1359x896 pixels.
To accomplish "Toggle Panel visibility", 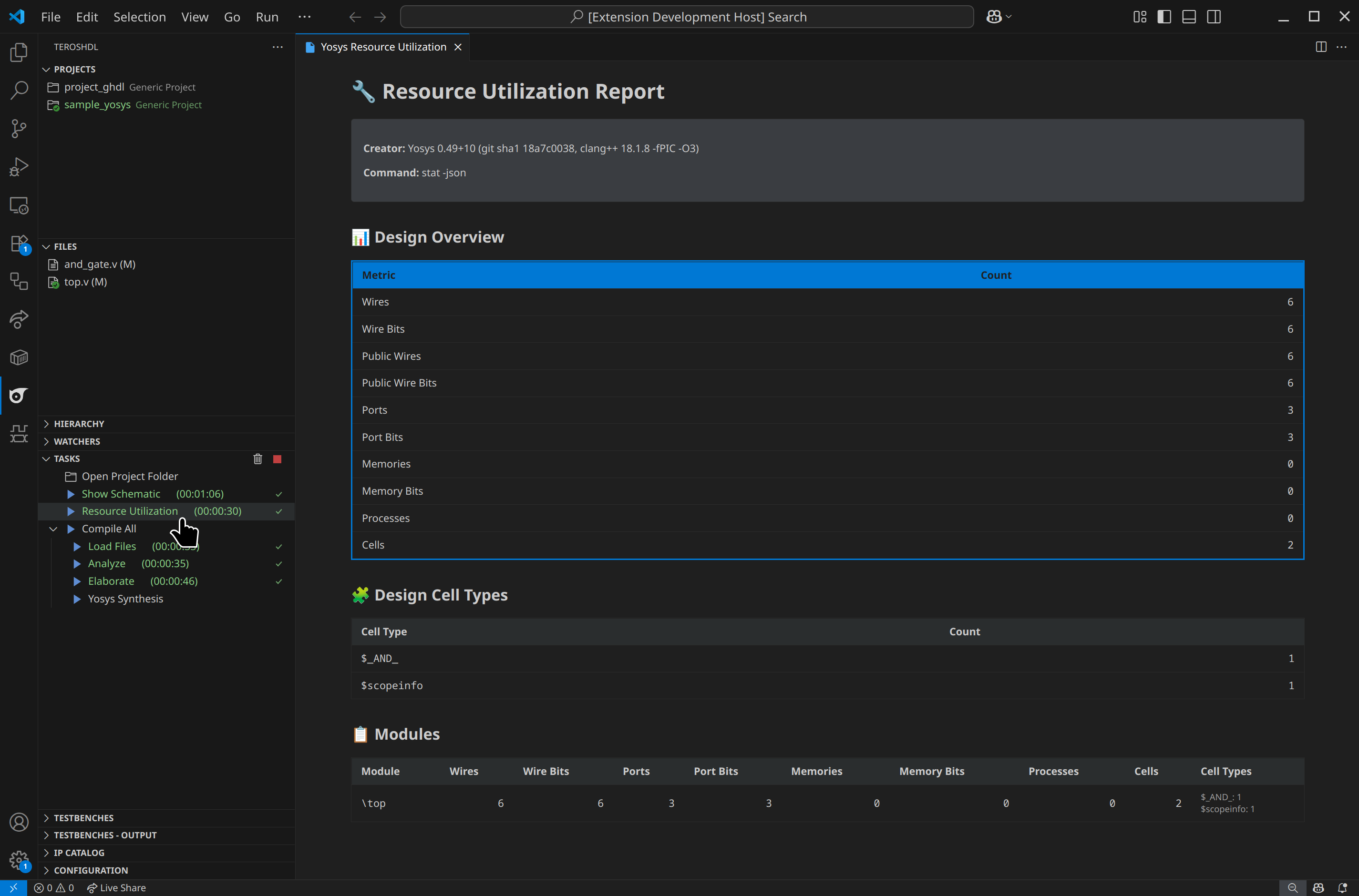I will [x=1189, y=17].
